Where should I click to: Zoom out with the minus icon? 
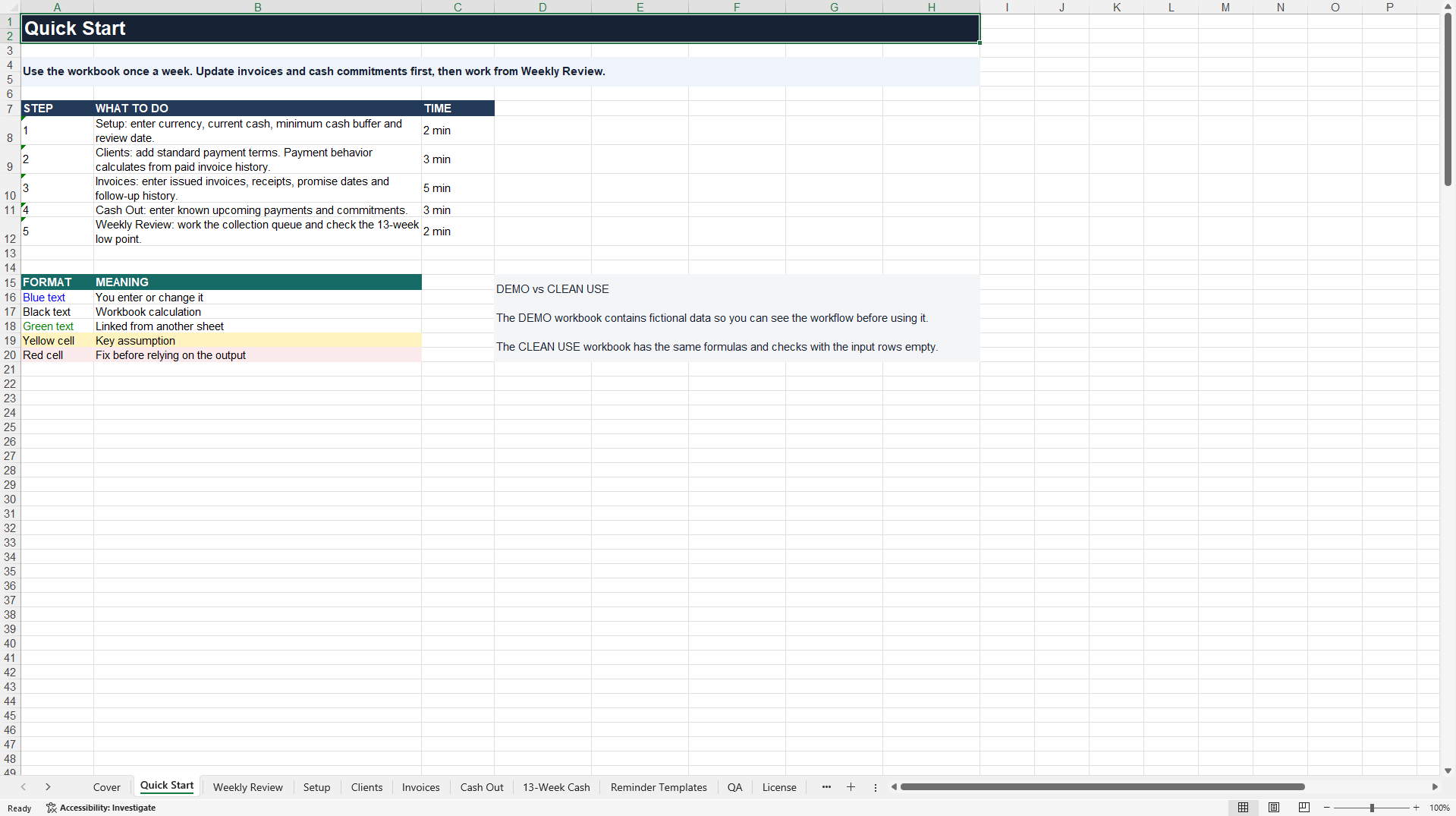point(1327,808)
